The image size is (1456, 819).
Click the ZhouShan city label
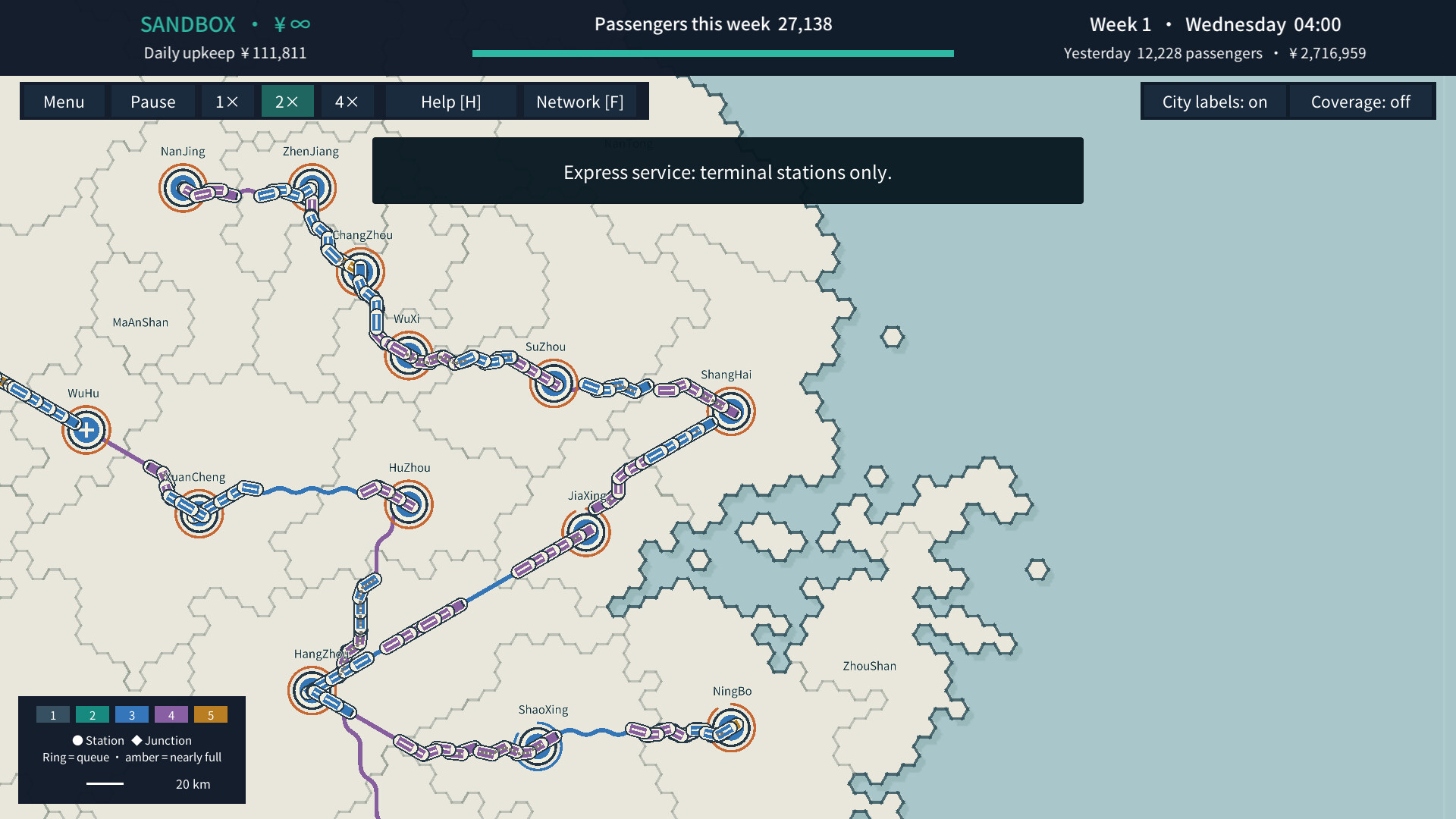click(869, 666)
